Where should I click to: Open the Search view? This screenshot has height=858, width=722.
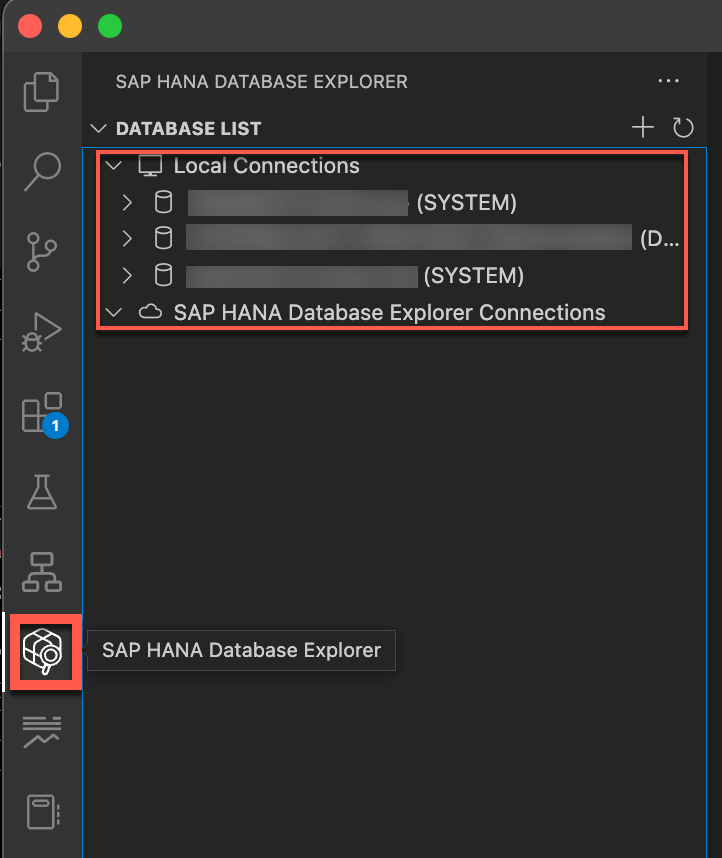click(x=42, y=172)
